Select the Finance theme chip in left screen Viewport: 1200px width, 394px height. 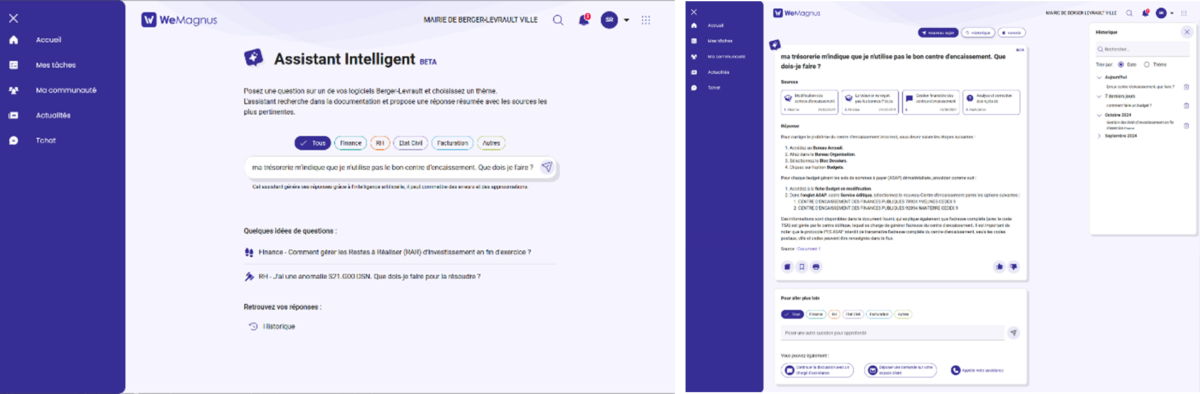point(350,143)
